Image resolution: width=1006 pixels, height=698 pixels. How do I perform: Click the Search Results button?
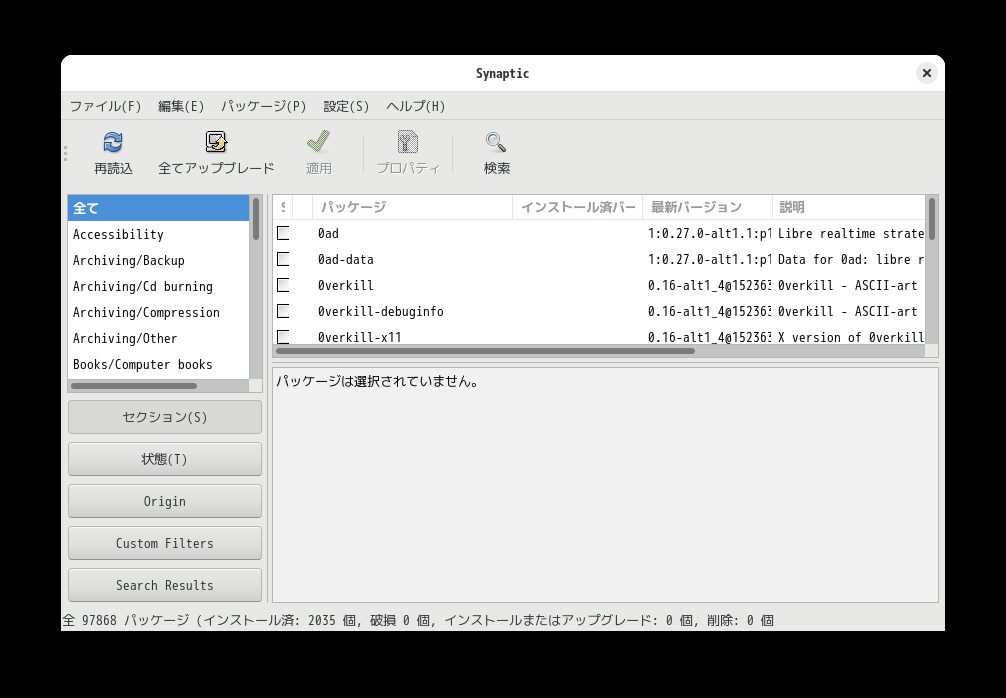tap(165, 585)
